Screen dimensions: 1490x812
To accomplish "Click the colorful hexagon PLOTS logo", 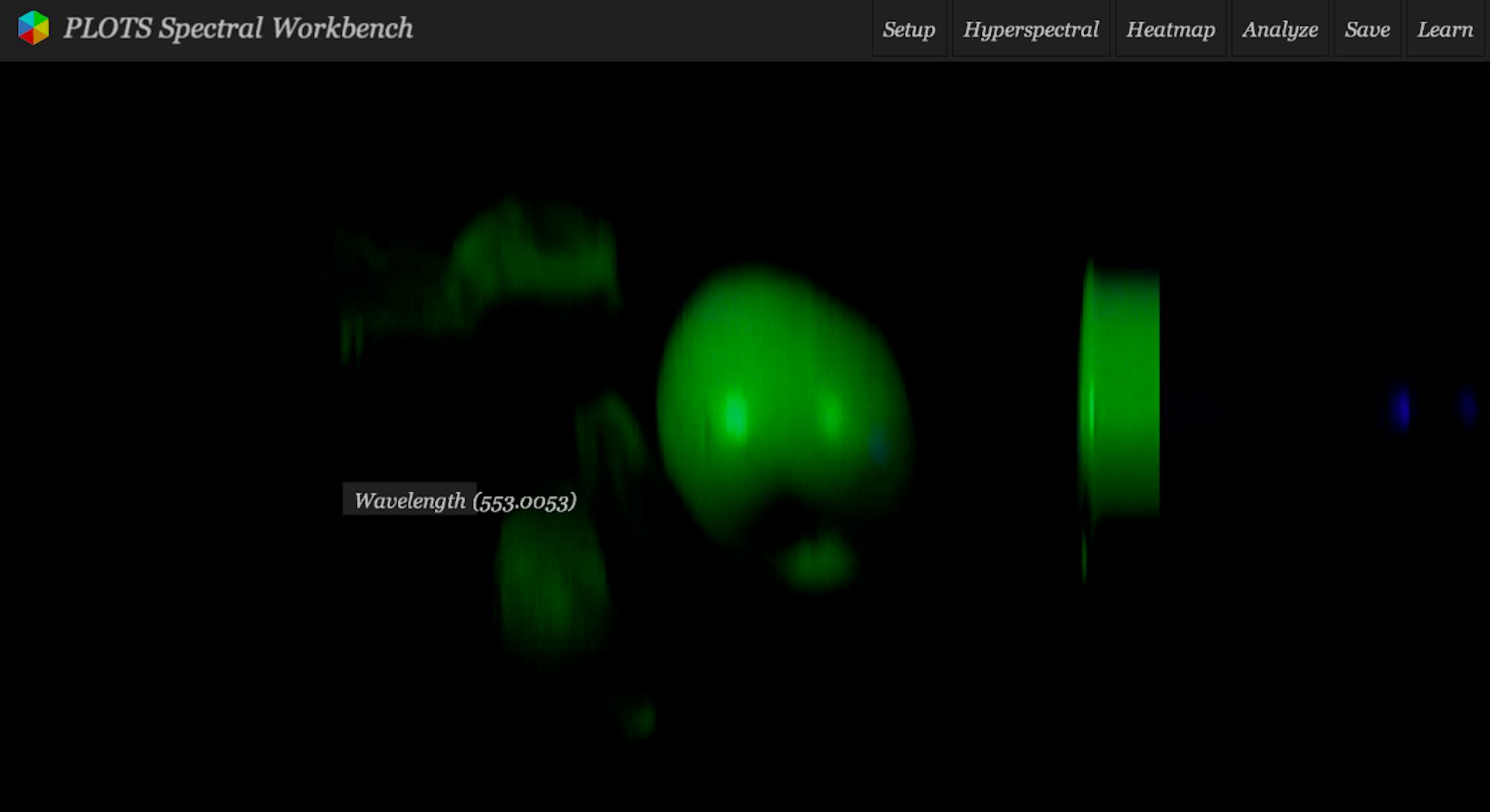I will coord(34,28).
